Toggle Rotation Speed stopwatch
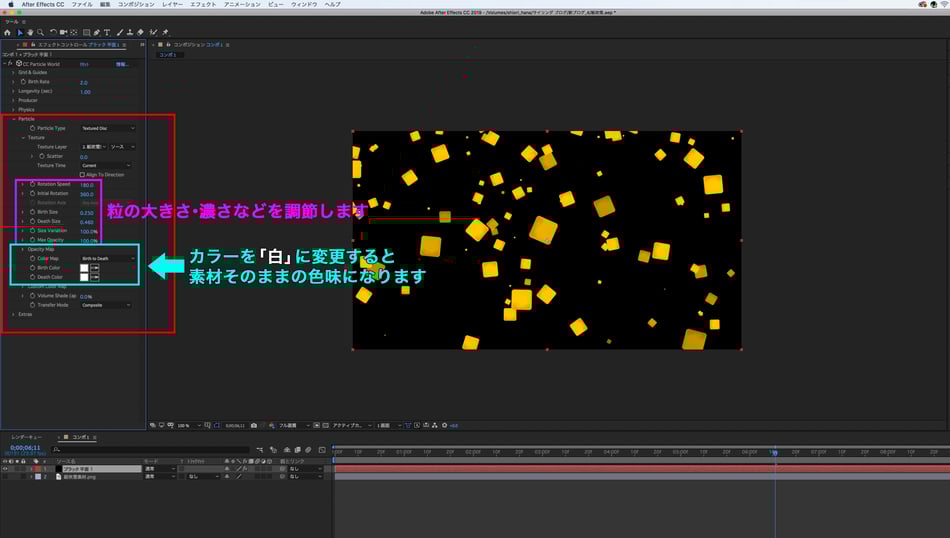This screenshot has height=538, width=950. click(x=32, y=184)
